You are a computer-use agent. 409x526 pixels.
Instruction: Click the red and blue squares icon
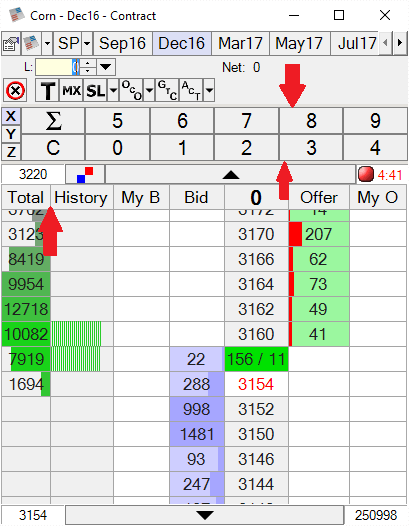(x=85, y=174)
